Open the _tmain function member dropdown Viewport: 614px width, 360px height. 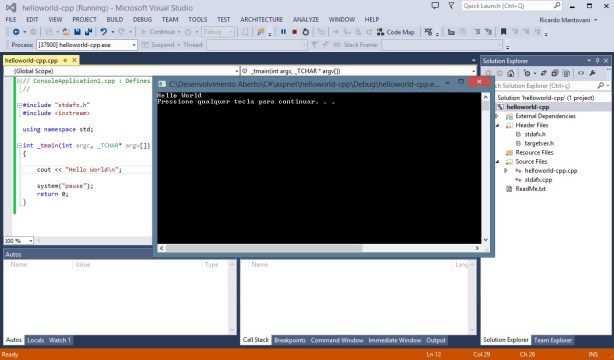click(473, 71)
